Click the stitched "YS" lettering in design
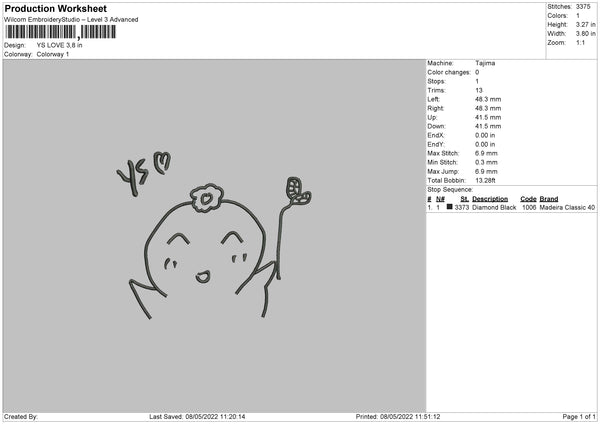Screen dimensions: 600x424 [x=133, y=177]
